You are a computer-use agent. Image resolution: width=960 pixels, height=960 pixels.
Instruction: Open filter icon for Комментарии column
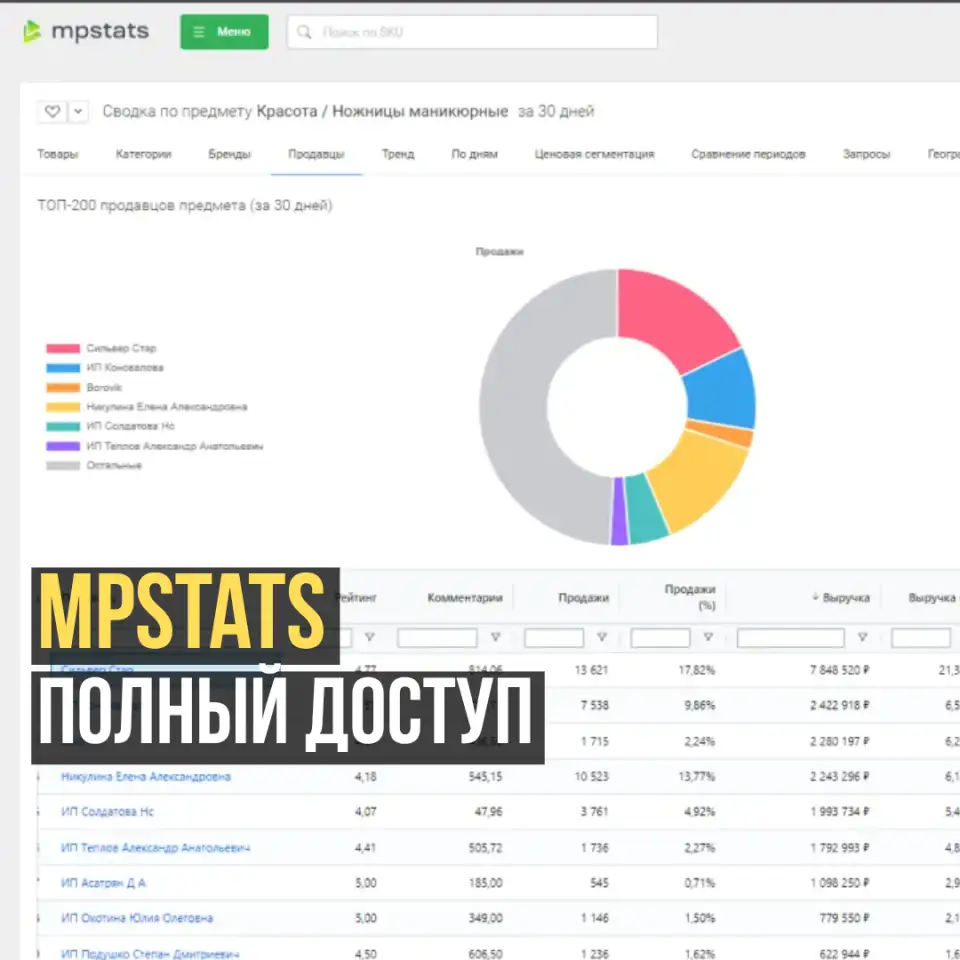[x=495, y=637]
